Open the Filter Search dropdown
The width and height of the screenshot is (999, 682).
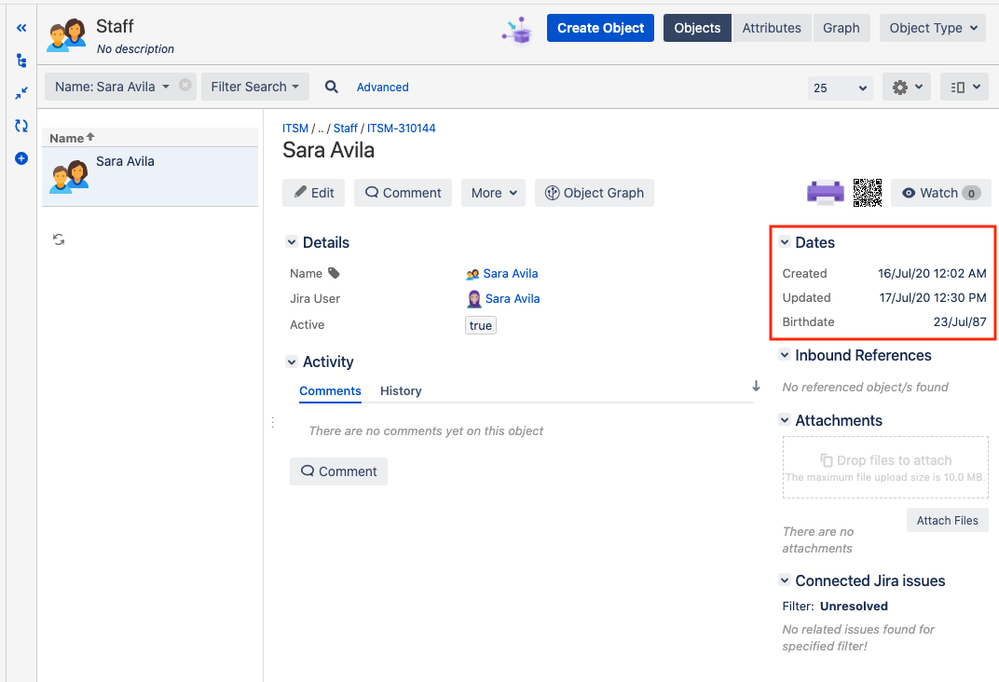[x=255, y=87]
